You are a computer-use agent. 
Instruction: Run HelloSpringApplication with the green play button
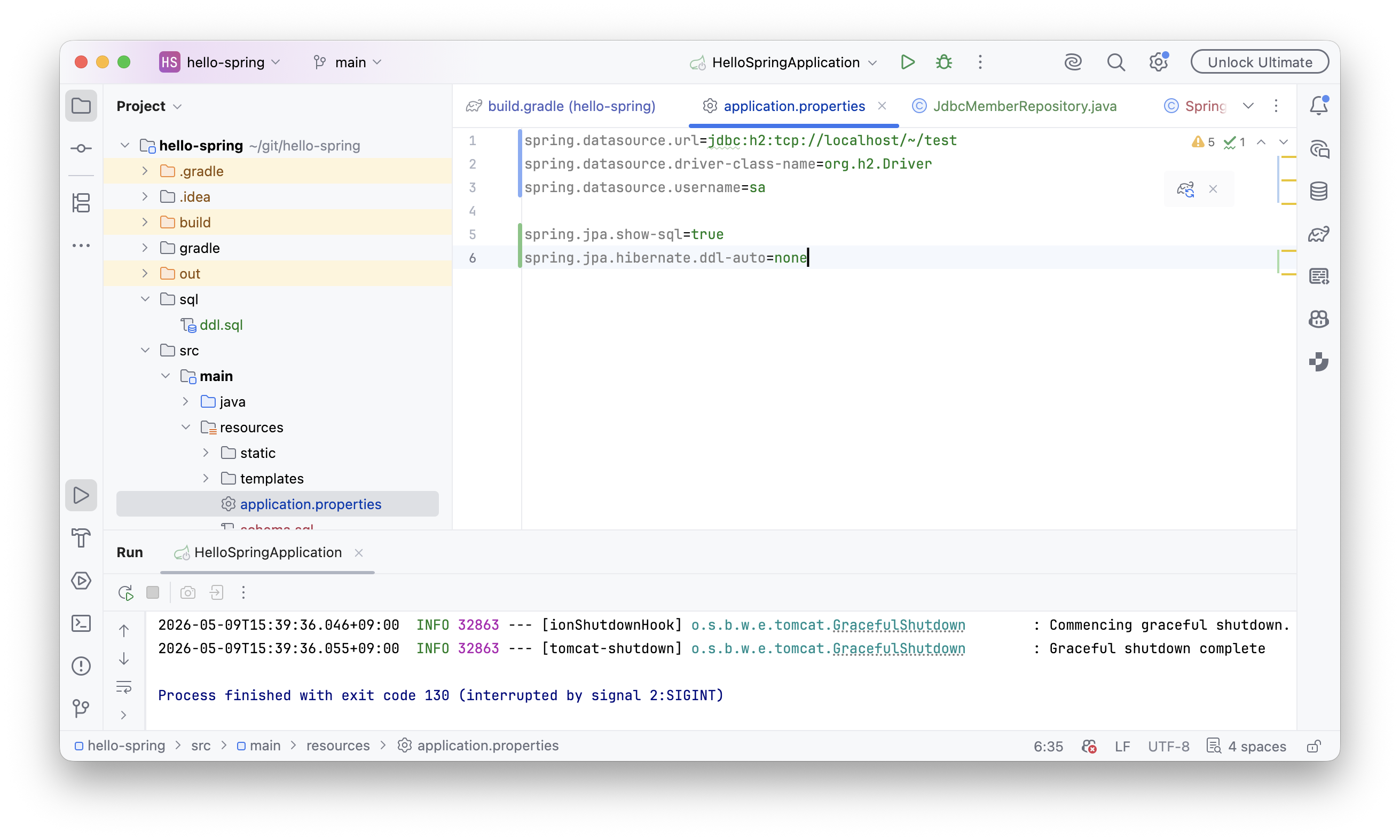(907, 62)
